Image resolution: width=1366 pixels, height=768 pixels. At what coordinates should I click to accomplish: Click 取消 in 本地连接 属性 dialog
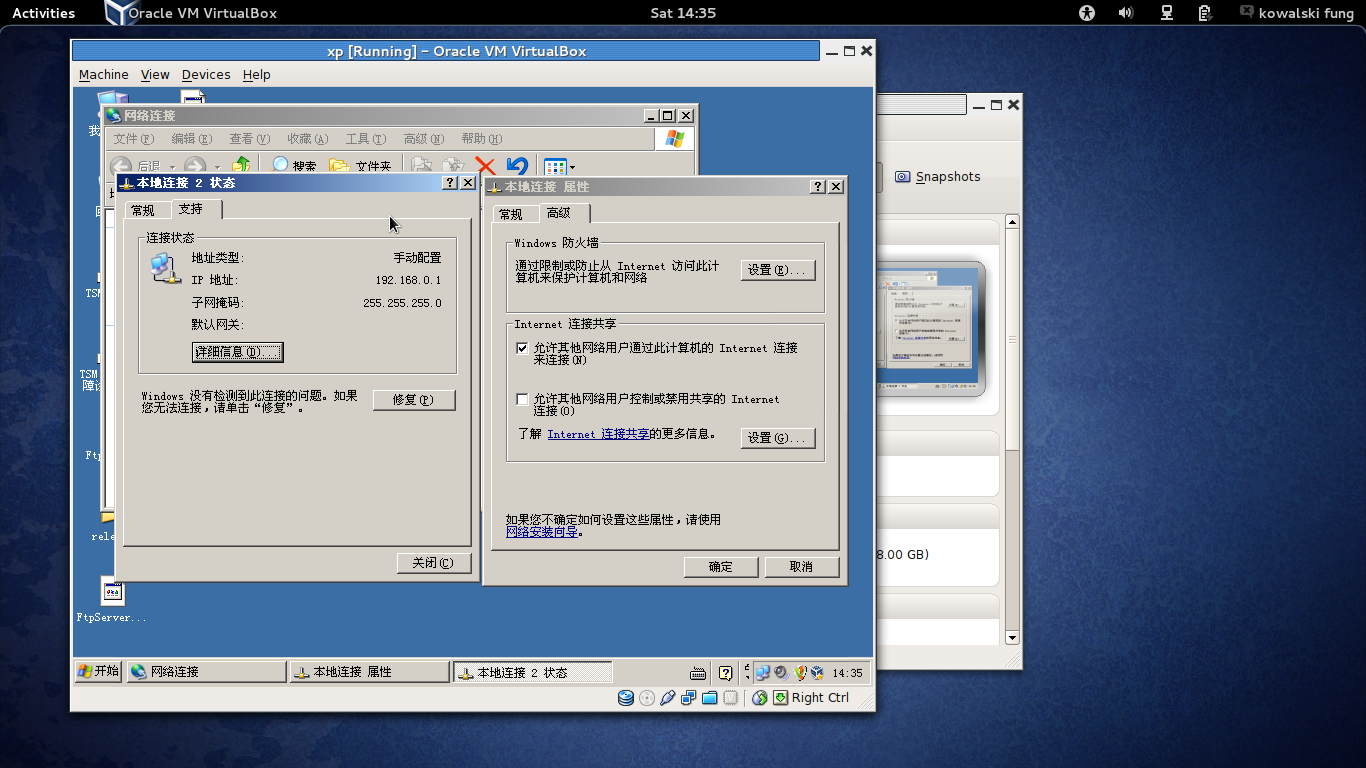(x=802, y=567)
